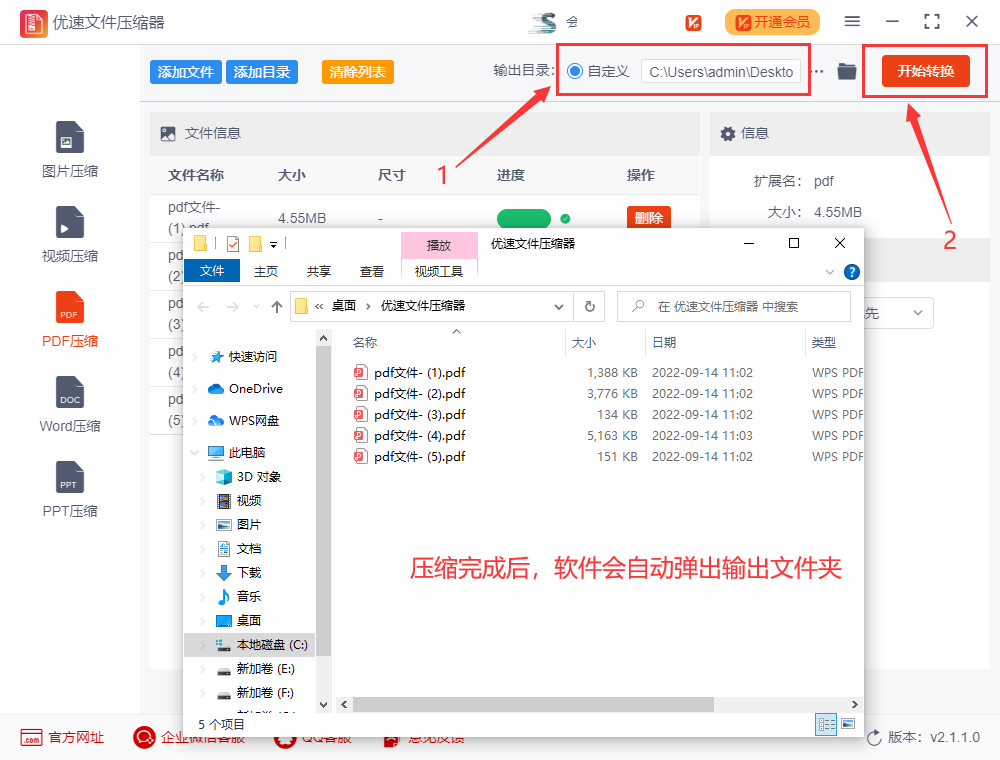
Task: Select the PDF压缩 sidebar tool
Action: 70,319
